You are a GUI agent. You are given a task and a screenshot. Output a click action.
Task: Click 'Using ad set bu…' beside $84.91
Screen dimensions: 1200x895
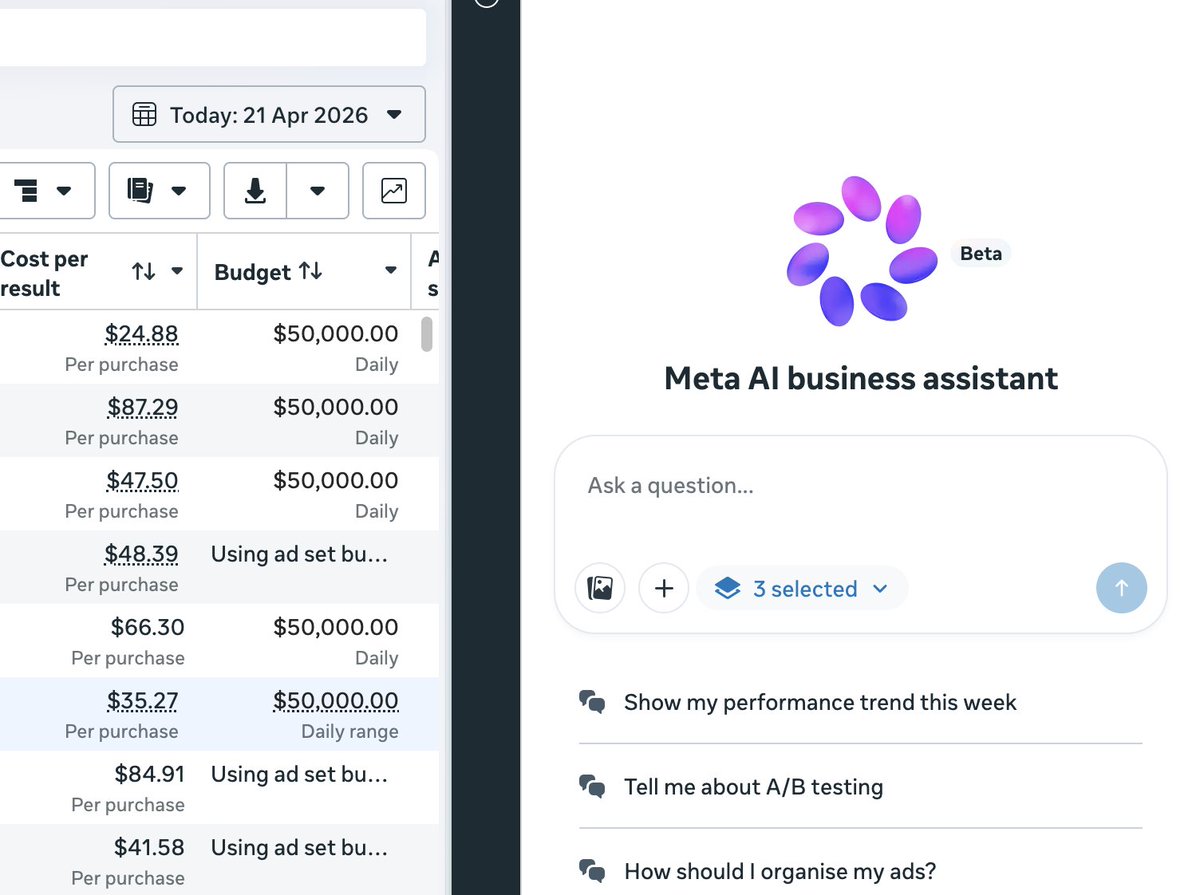click(299, 774)
